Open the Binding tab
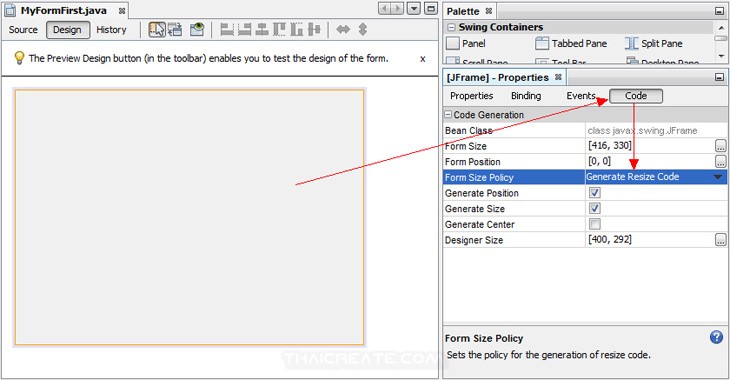The width and height of the screenshot is (730, 380). [x=526, y=96]
